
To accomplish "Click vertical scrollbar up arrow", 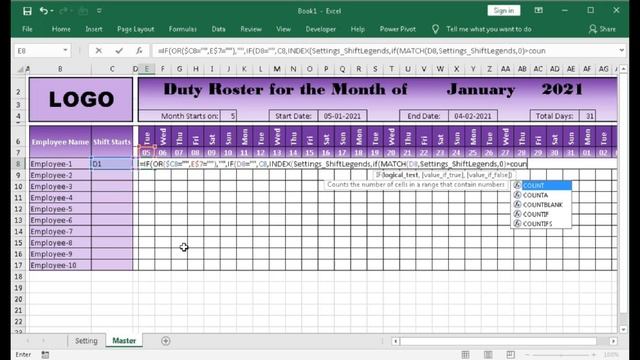I will click(x=623, y=69).
